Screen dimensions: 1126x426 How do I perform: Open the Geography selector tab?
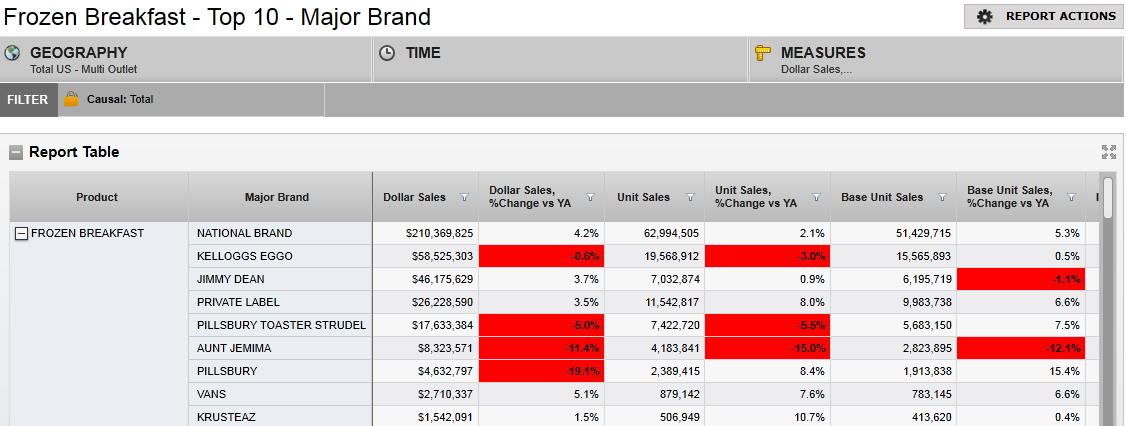click(x=186, y=60)
